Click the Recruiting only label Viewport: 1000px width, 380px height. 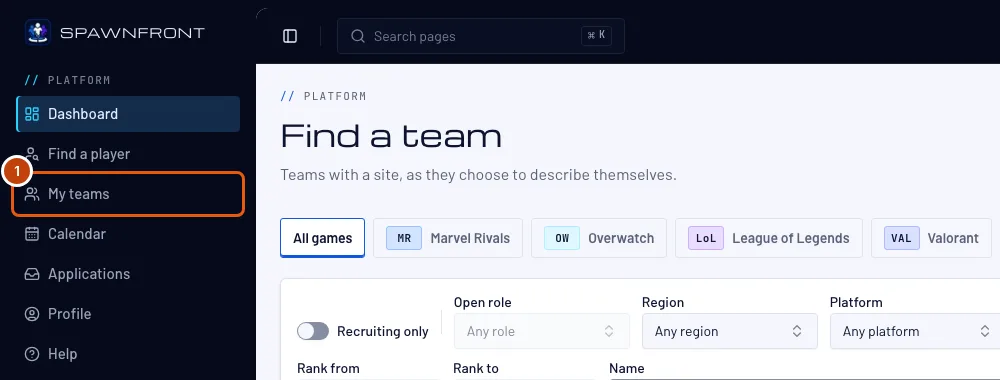coord(383,332)
